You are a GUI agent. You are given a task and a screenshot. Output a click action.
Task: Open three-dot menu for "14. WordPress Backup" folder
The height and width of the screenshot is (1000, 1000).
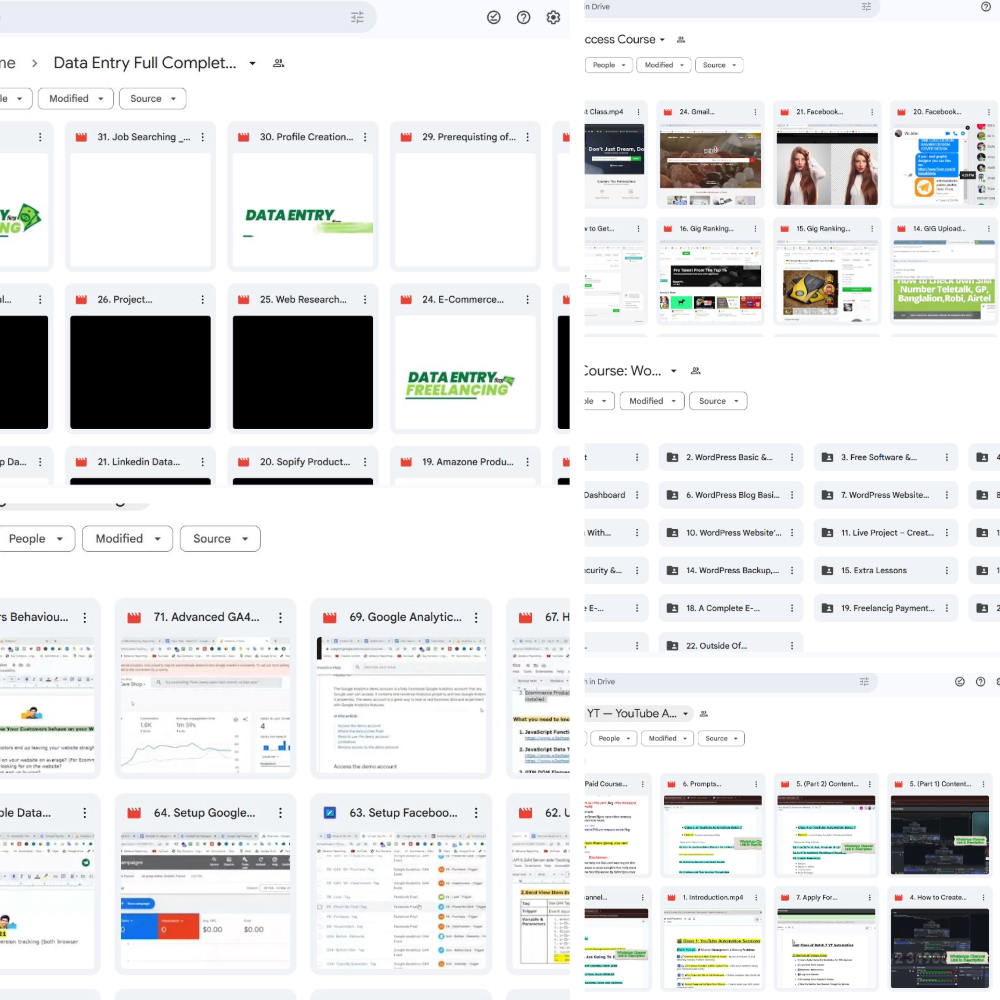pos(792,570)
